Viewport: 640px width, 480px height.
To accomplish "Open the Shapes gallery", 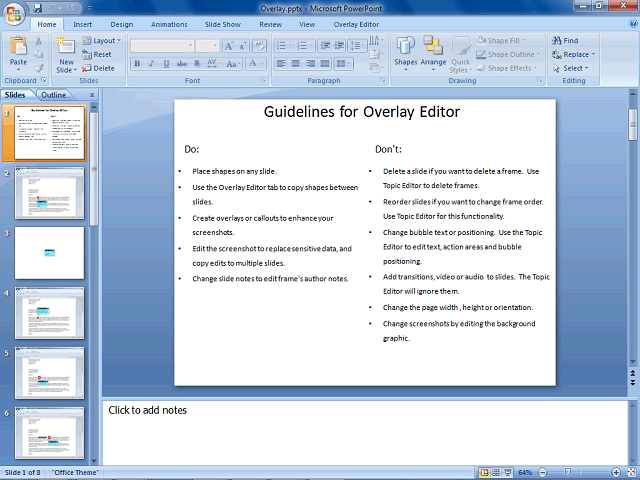I will pos(406,54).
